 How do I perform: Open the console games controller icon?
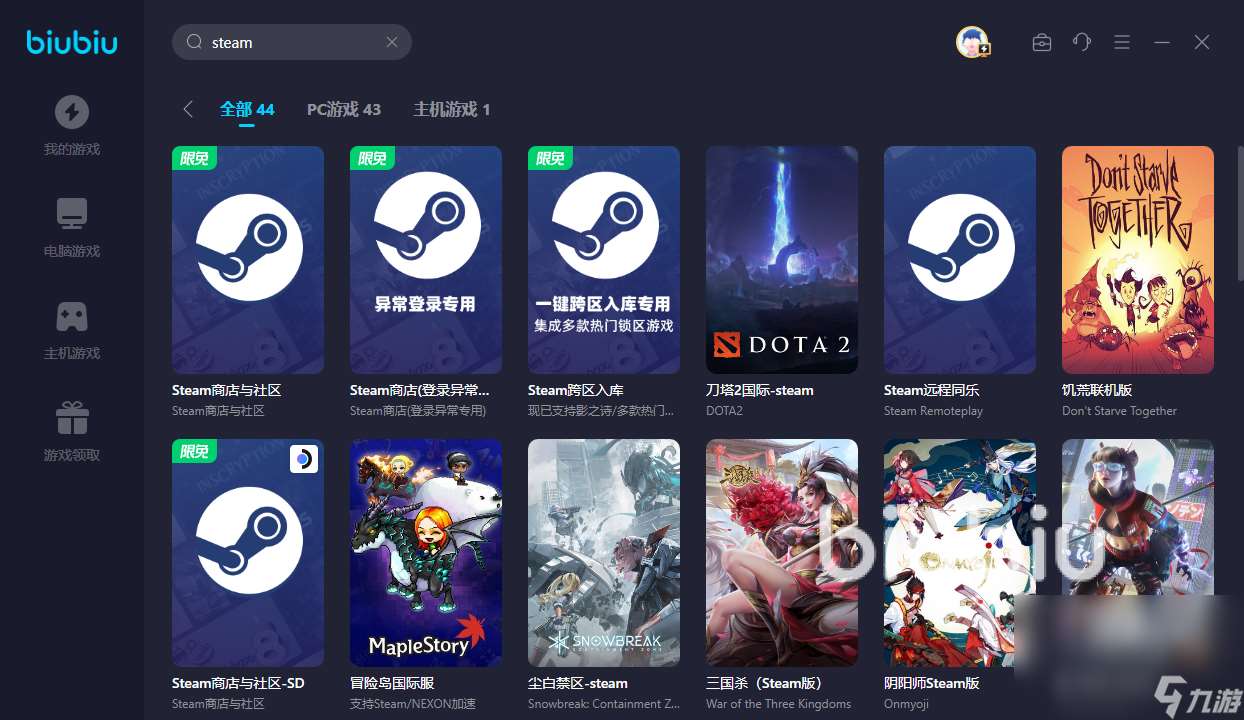coord(71,317)
